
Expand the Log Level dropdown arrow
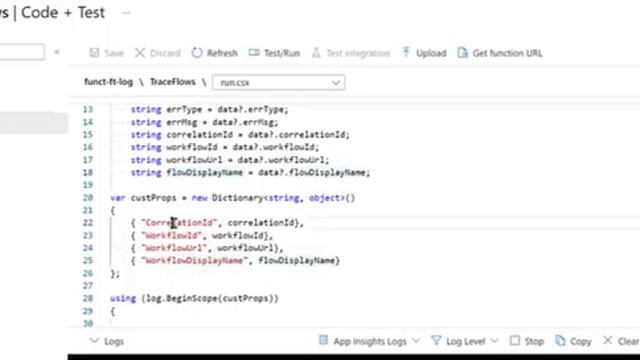[x=494, y=340]
